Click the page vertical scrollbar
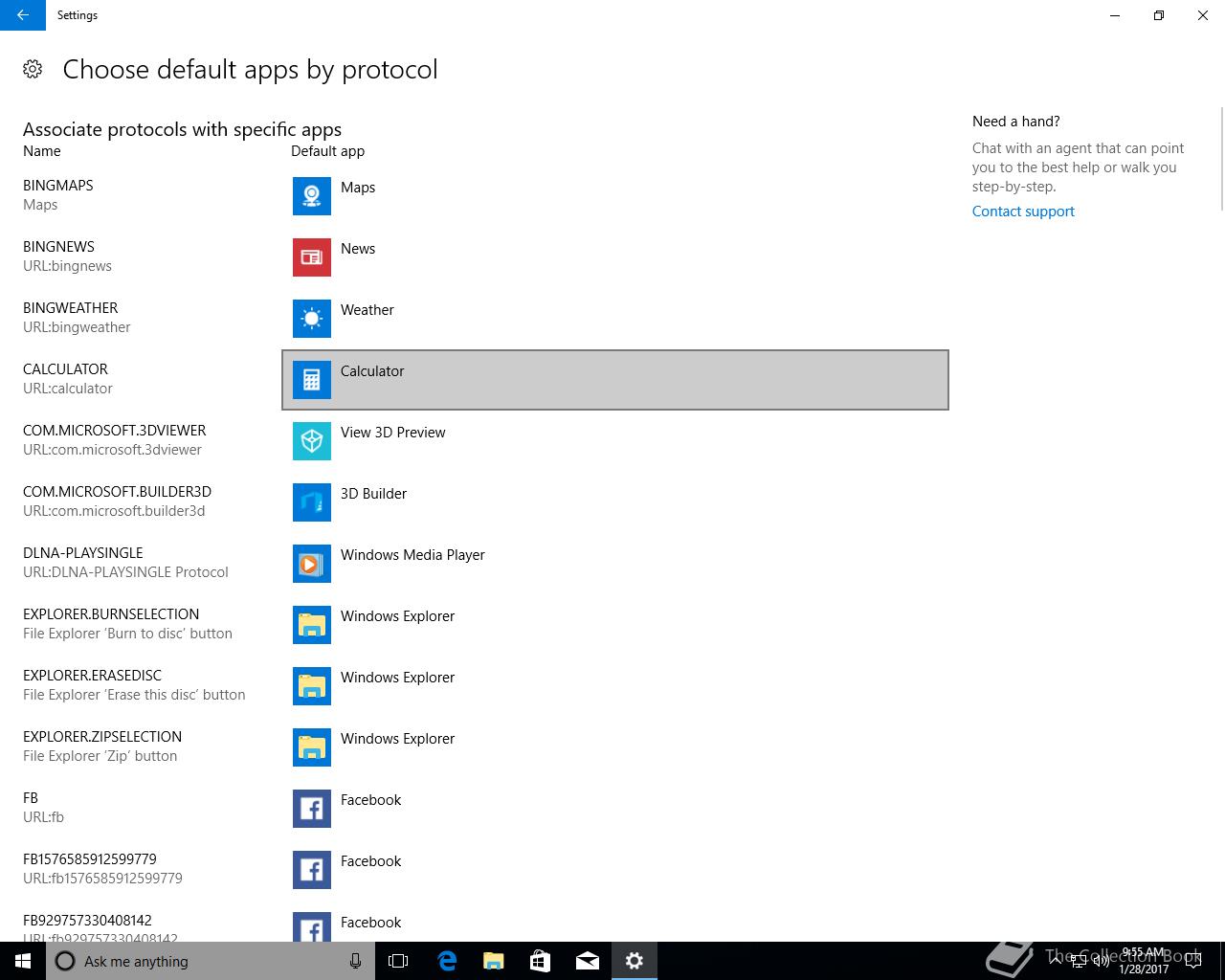 (1221, 158)
